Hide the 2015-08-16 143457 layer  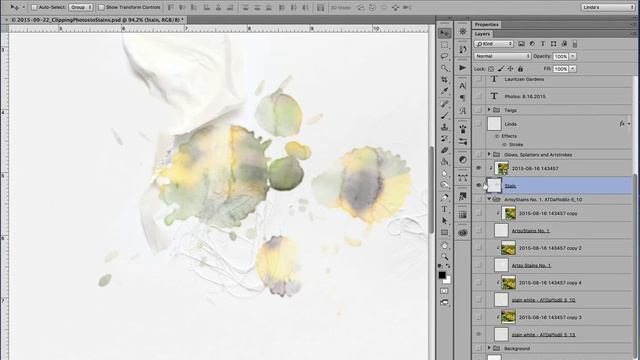pyautogui.click(x=479, y=168)
